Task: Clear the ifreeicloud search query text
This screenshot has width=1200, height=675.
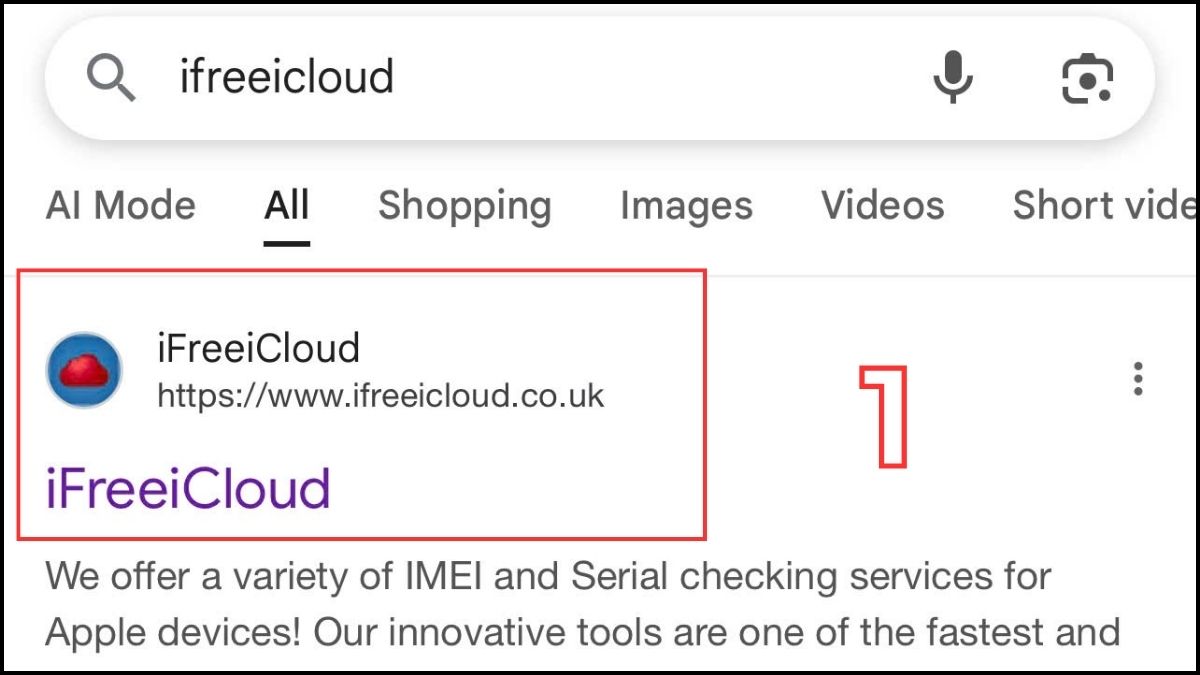Action: (285, 76)
